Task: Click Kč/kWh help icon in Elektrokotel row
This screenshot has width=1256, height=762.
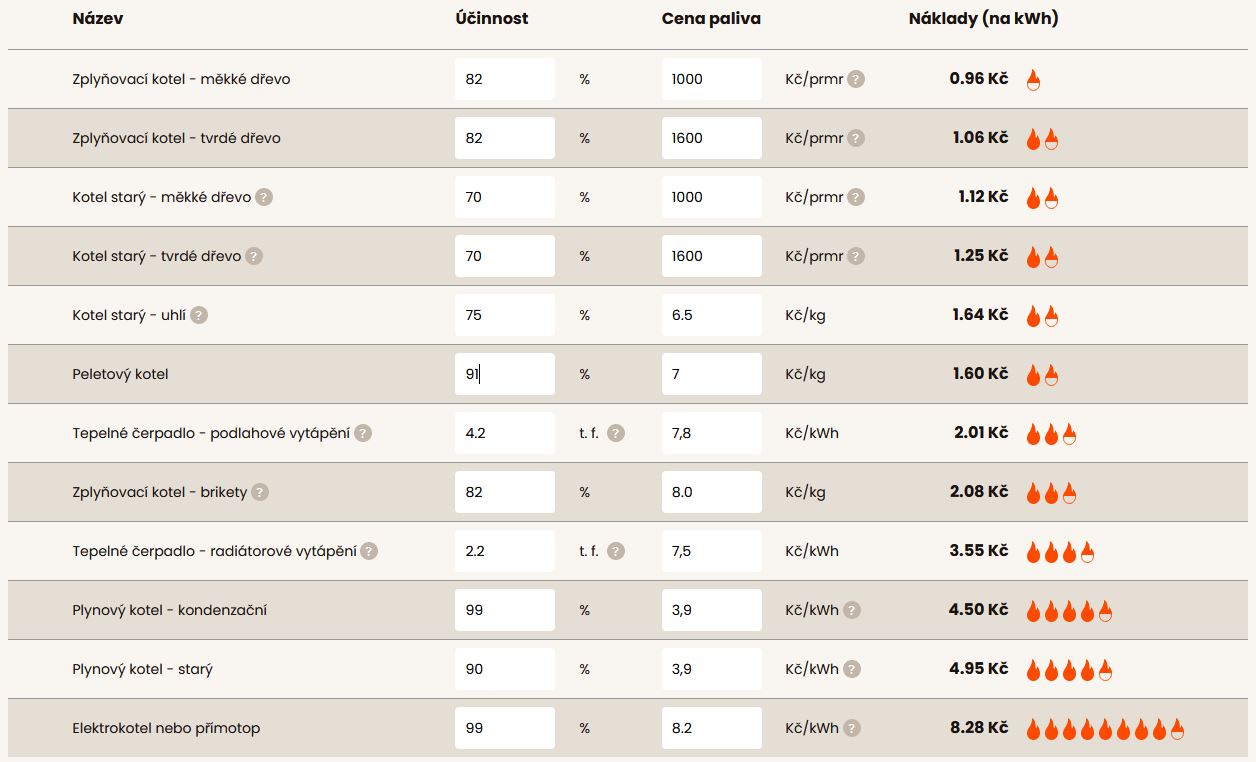Action: [x=852, y=728]
